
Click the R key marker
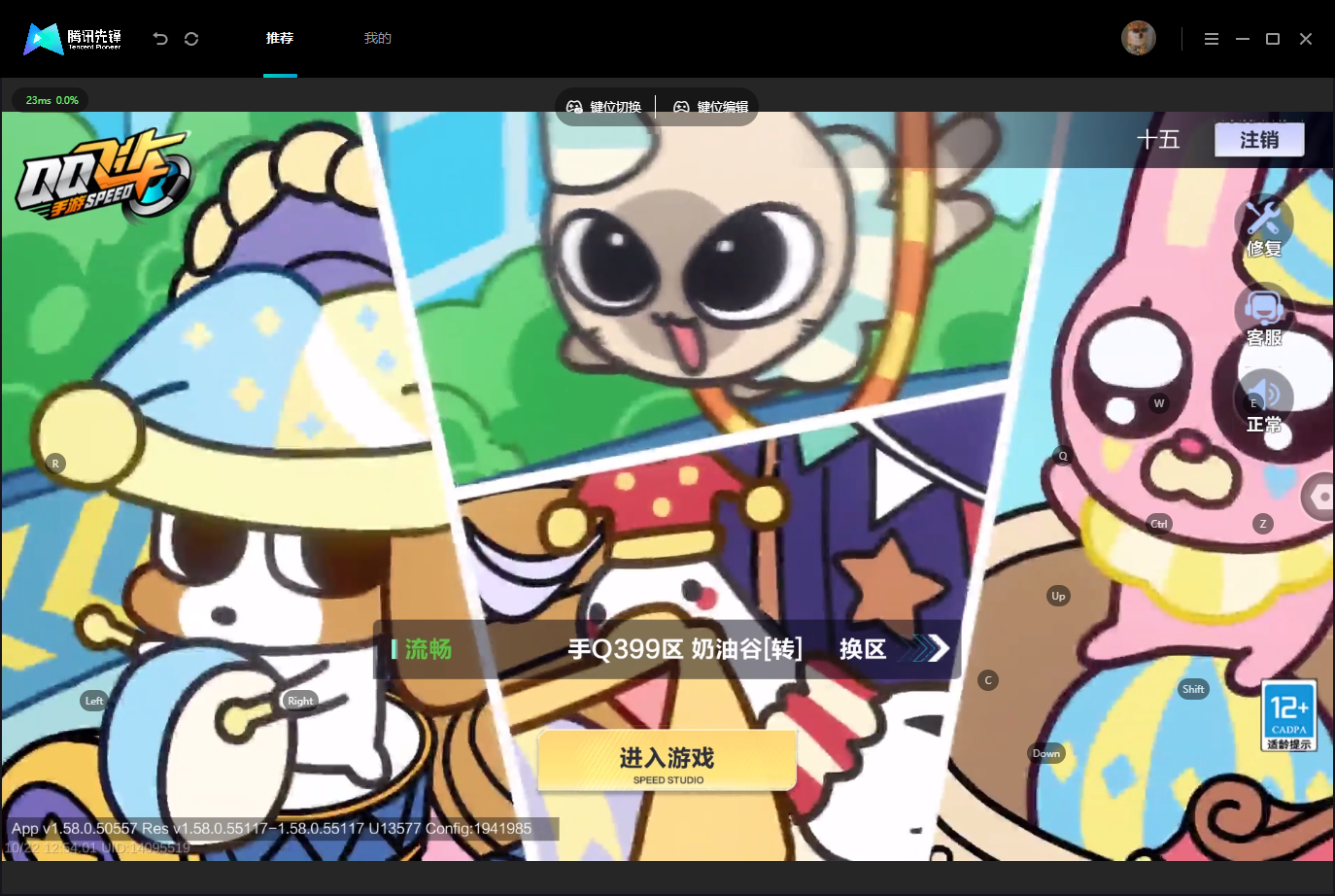55,464
